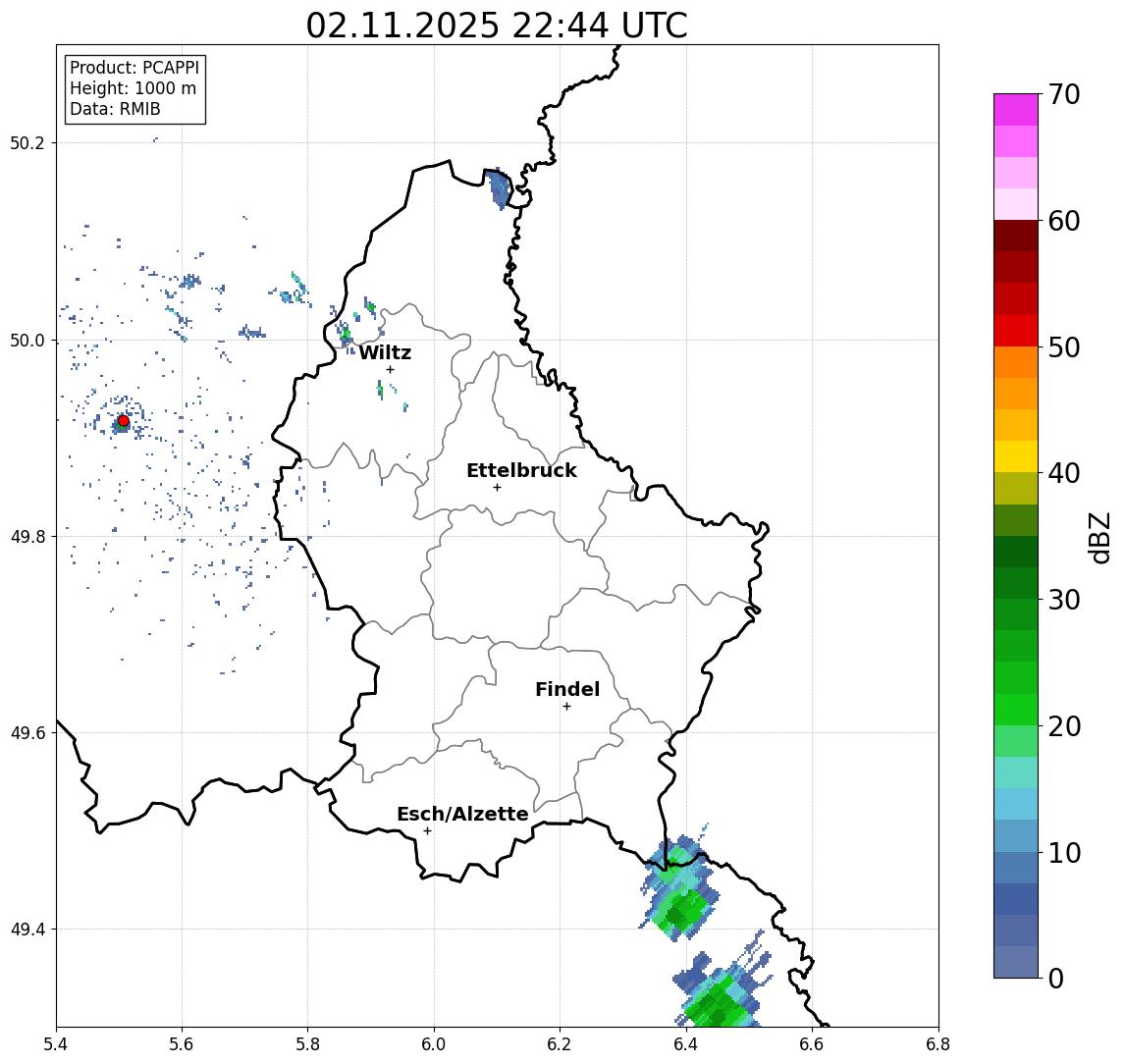Click the colorbar tick label 70

point(1064,94)
